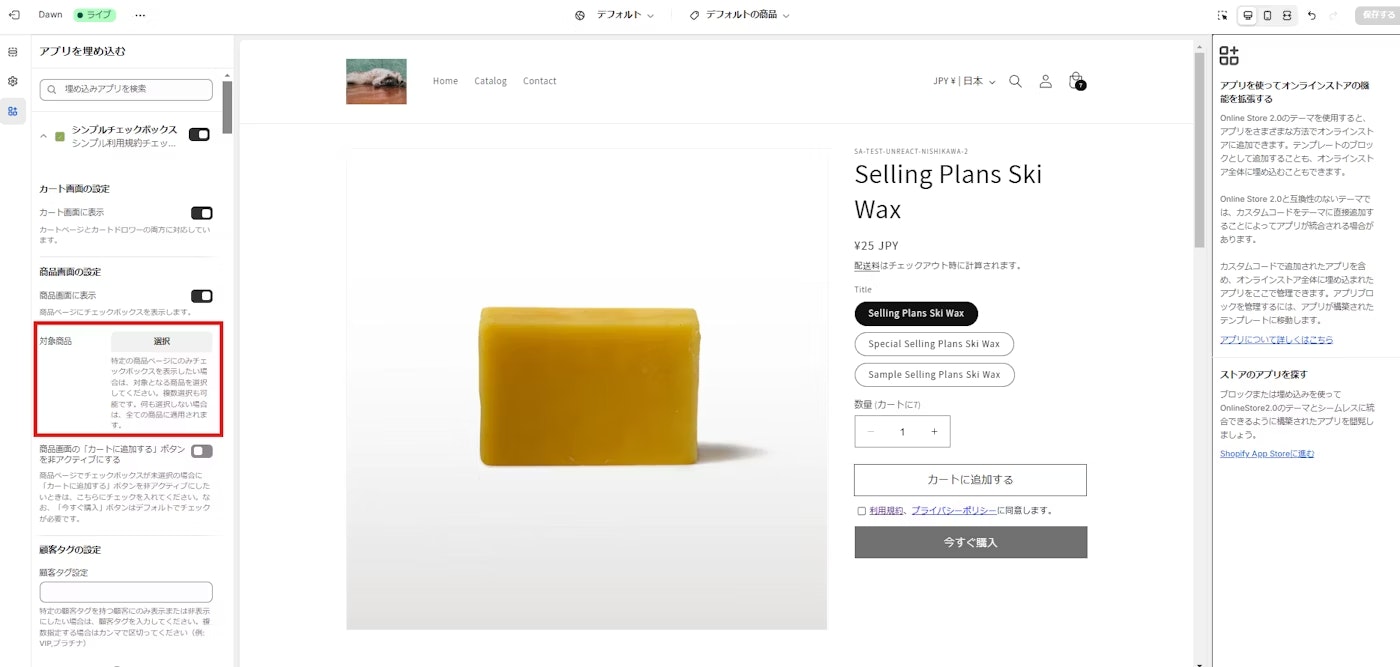Click the 選択 button for 対象商品
The width and height of the screenshot is (1400, 667).
coord(163,340)
